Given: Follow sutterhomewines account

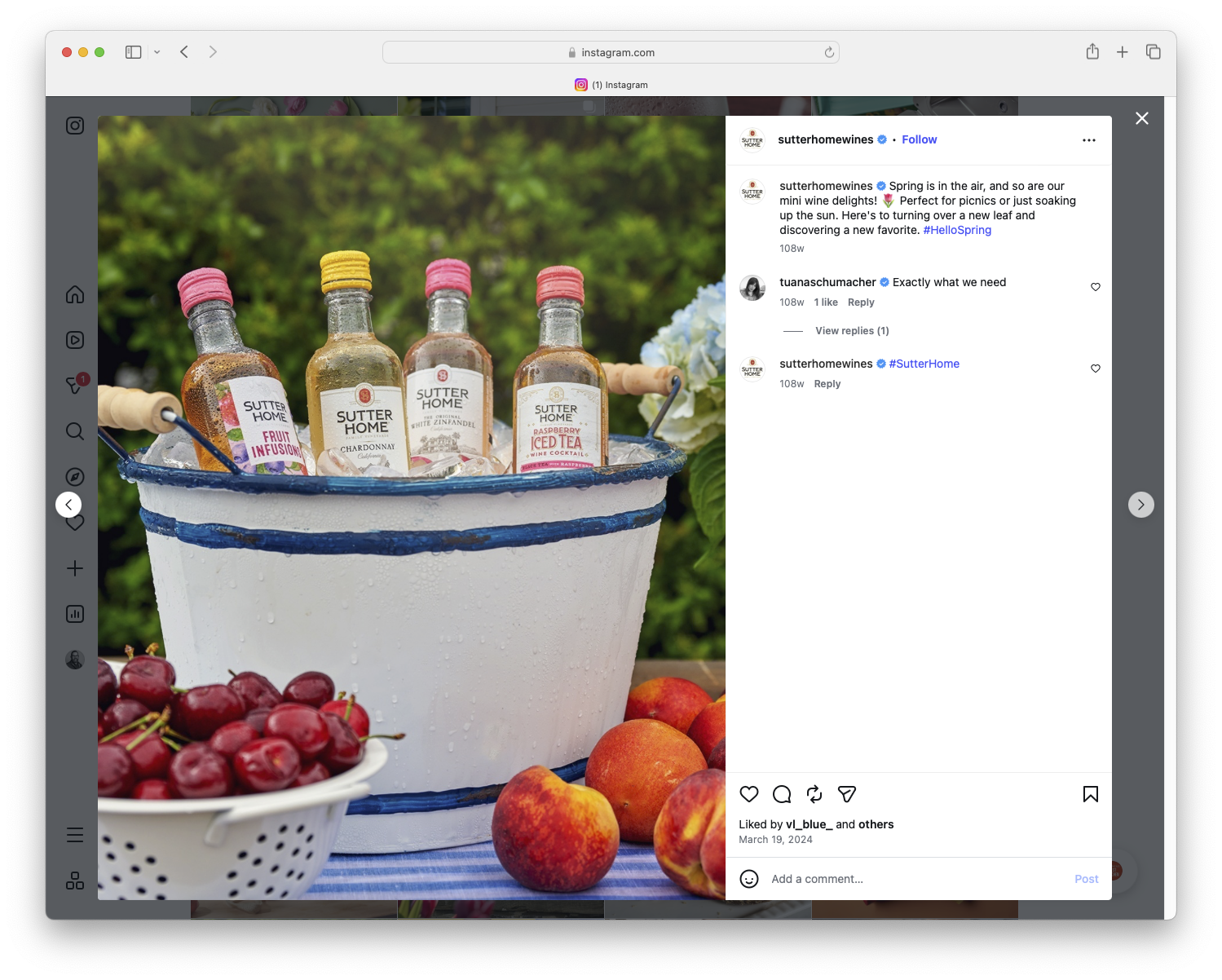Looking at the screenshot, I should click(x=919, y=139).
